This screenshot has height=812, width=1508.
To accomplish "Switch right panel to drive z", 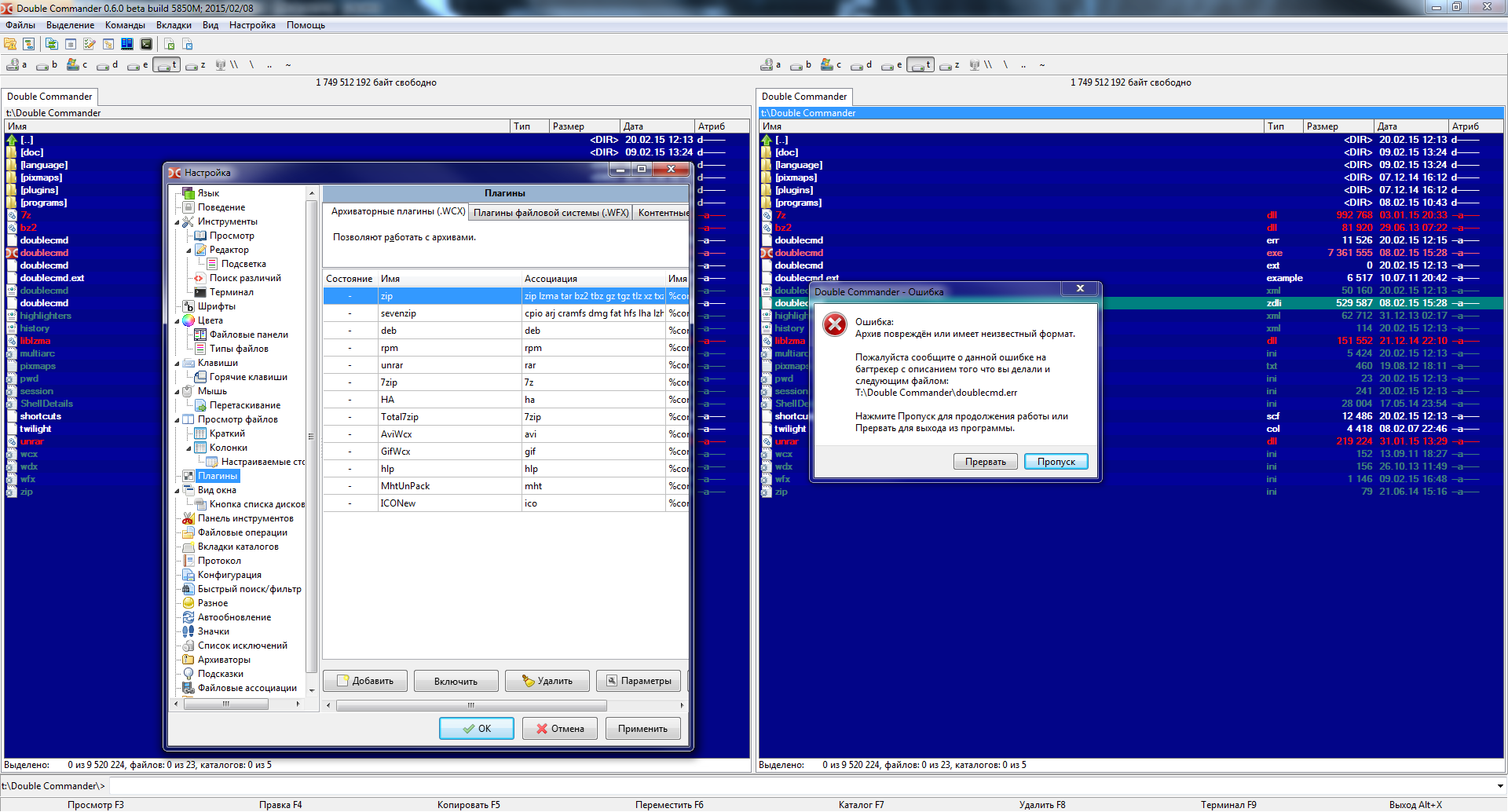I will [950, 65].
